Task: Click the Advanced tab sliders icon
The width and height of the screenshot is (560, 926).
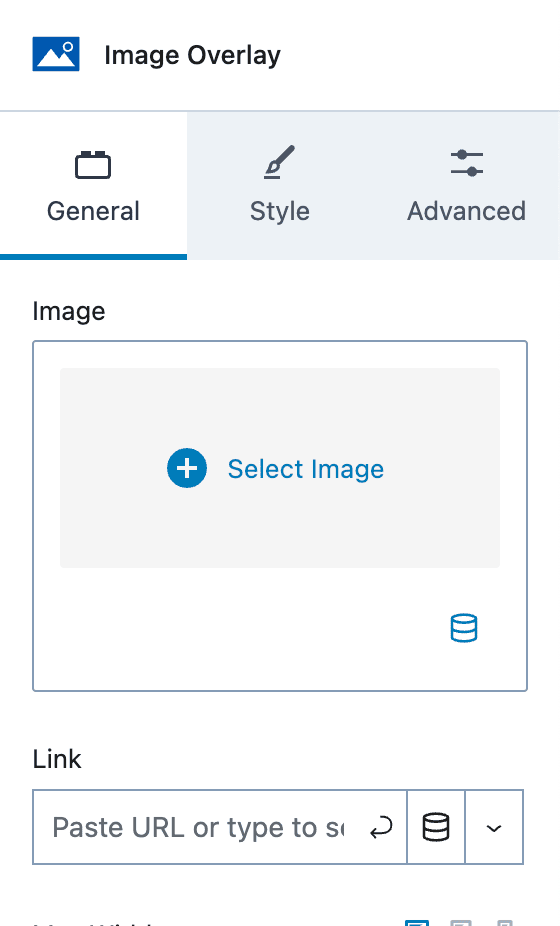Action: tap(467, 163)
